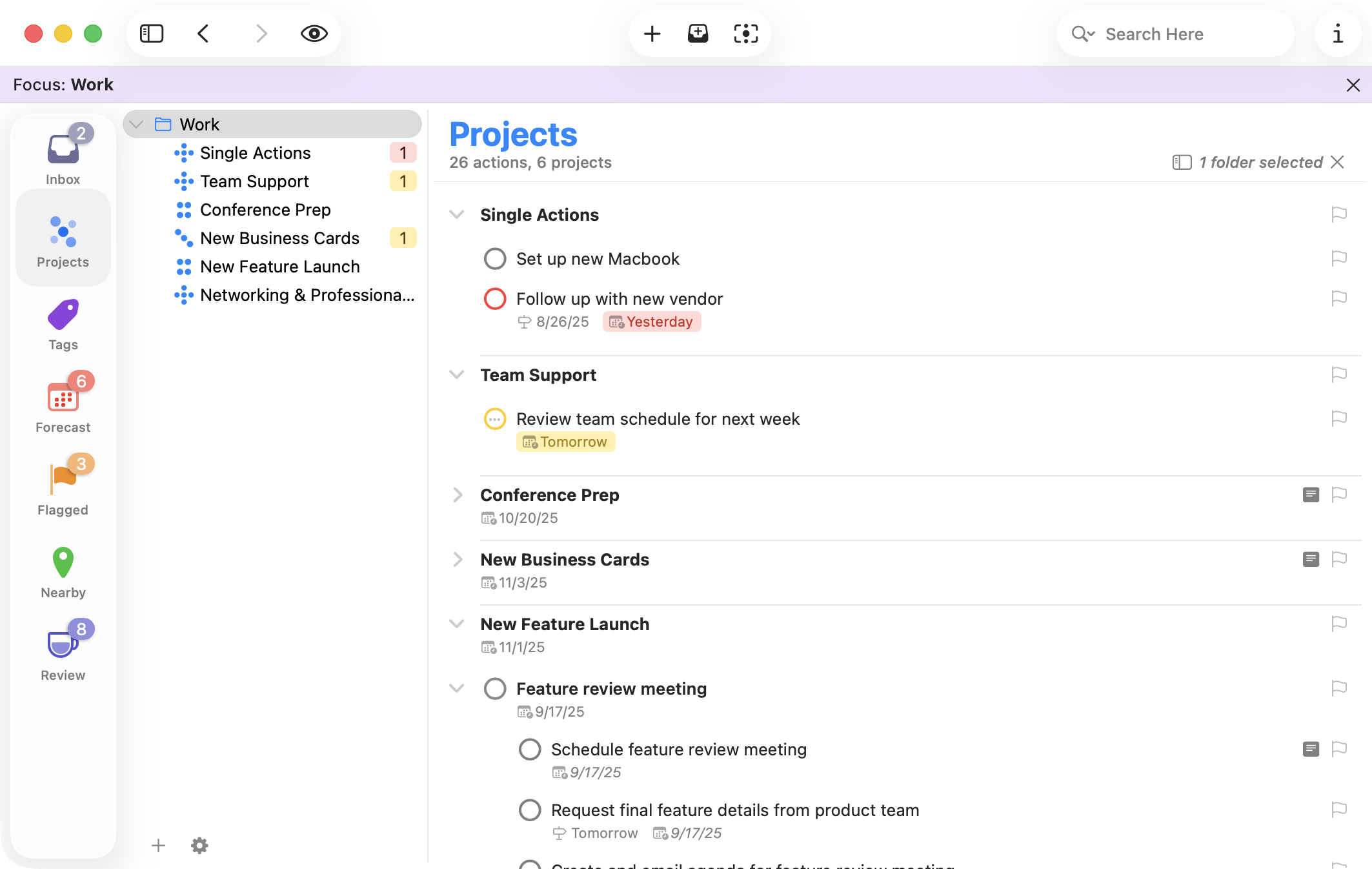Open the Nearby perspective
Viewport: 1372px width, 869px height.
pos(63,573)
